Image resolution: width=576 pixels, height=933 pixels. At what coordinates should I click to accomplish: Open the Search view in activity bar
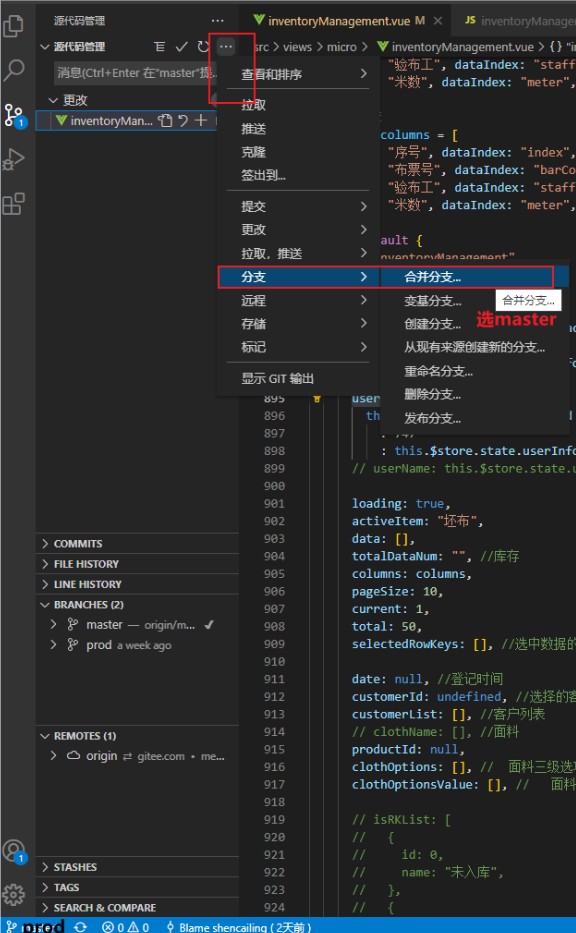(x=13, y=70)
